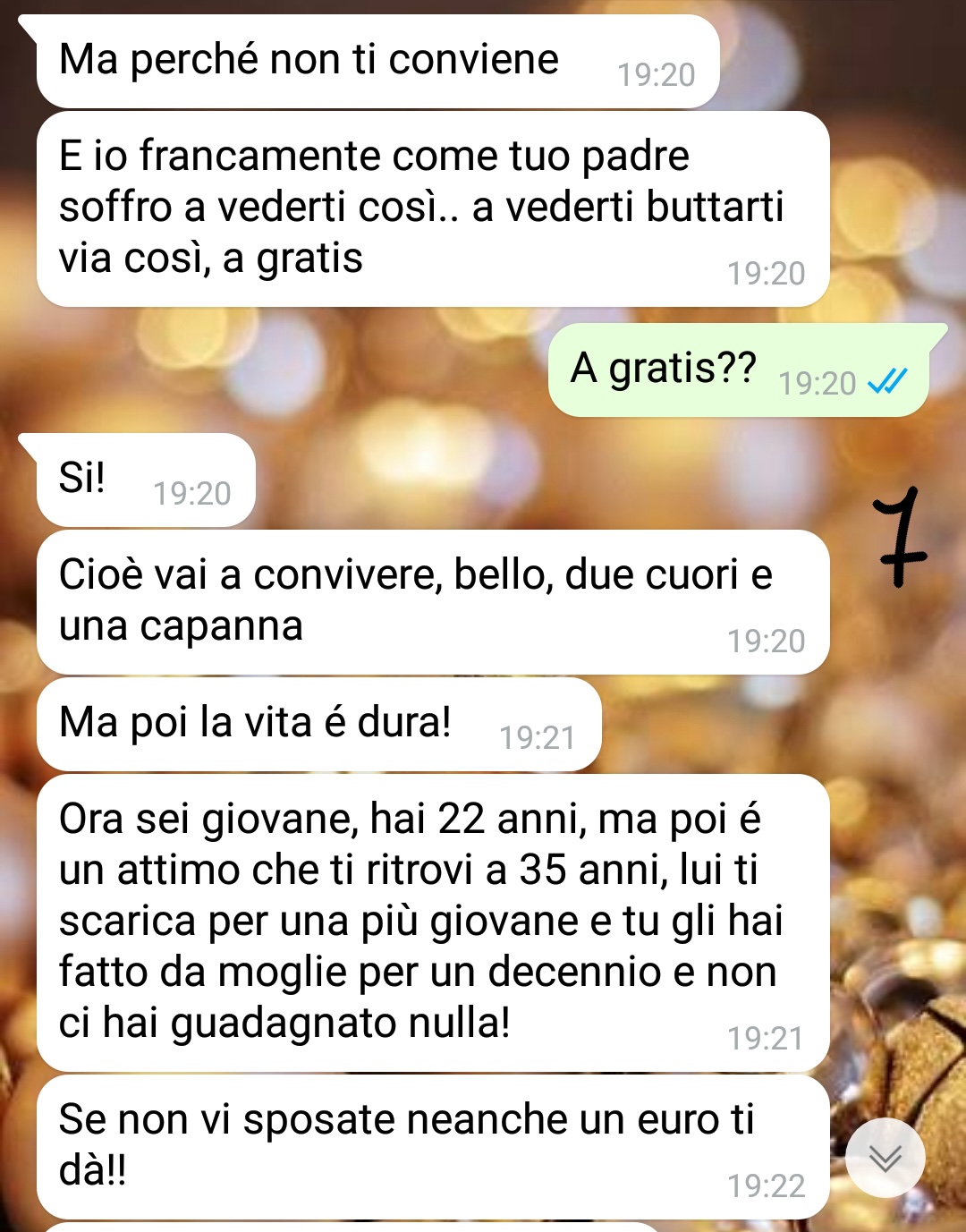The height and width of the screenshot is (1232, 966).
Task: Tap the message starting "E io francamente"
Action: tap(433, 208)
